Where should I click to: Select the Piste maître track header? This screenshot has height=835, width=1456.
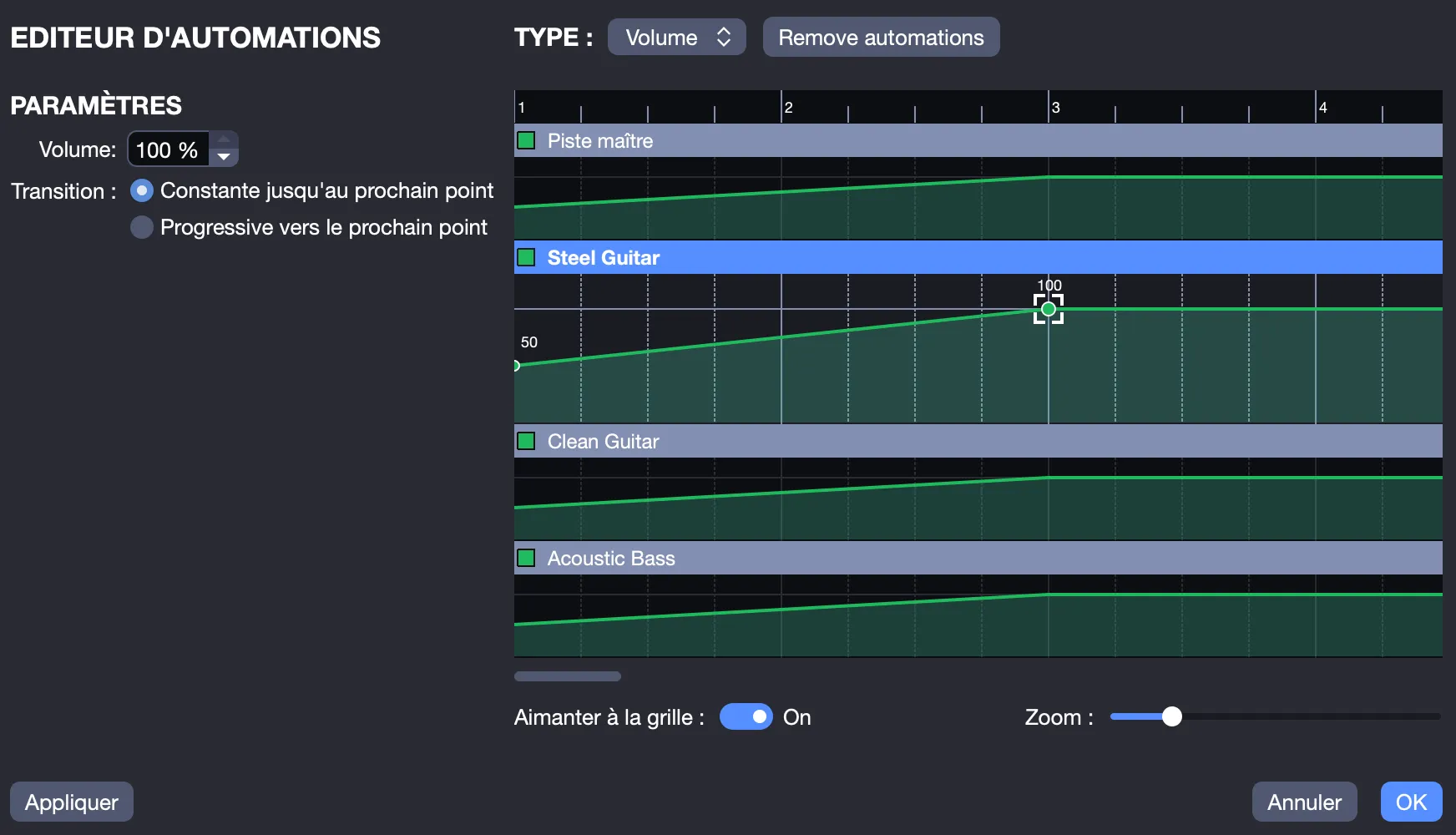pos(978,140)
